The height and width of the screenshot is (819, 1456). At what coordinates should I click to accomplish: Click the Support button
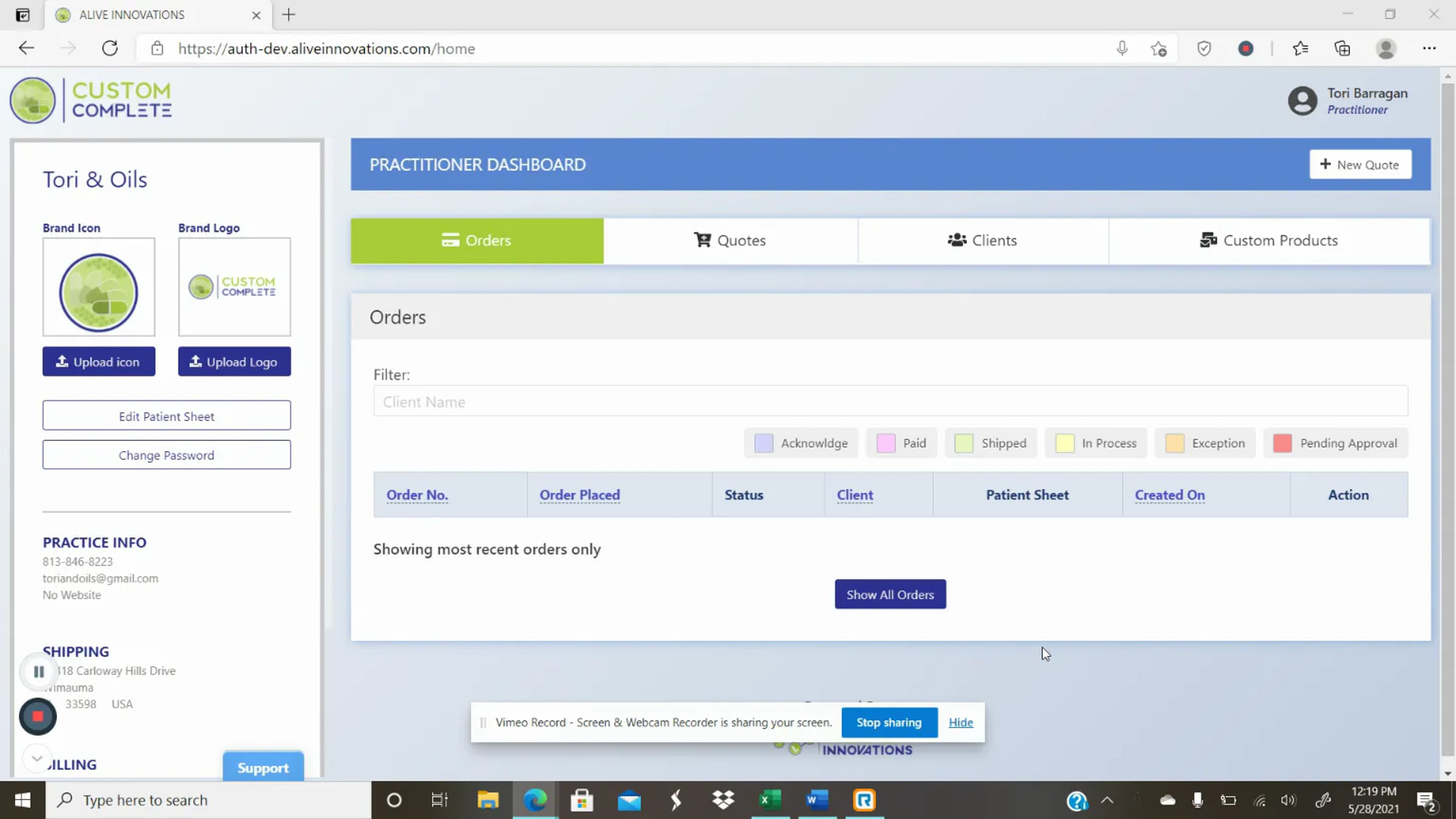(263, 767)
